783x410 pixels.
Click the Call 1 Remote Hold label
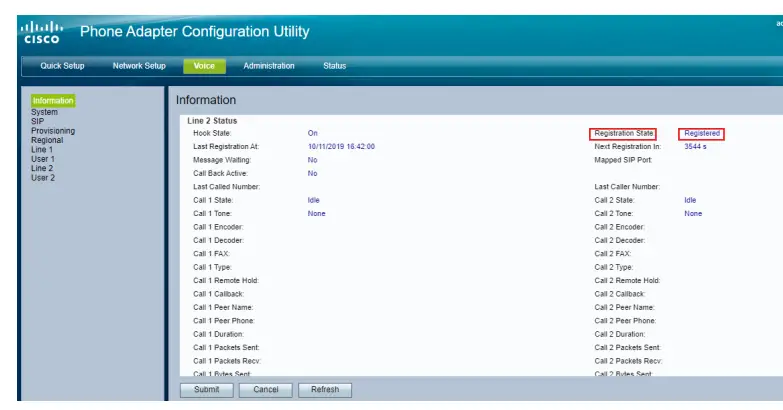point(226,281)
